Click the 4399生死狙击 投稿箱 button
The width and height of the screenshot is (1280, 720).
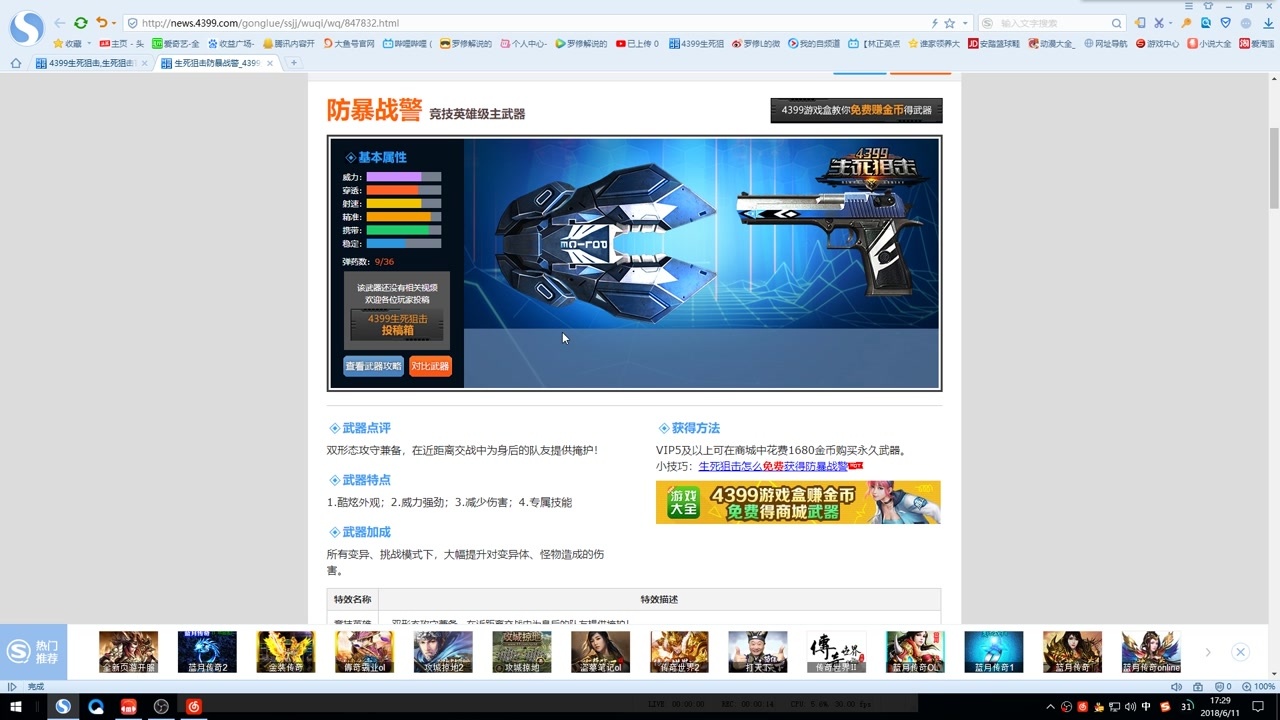click(x=397, y=325)
